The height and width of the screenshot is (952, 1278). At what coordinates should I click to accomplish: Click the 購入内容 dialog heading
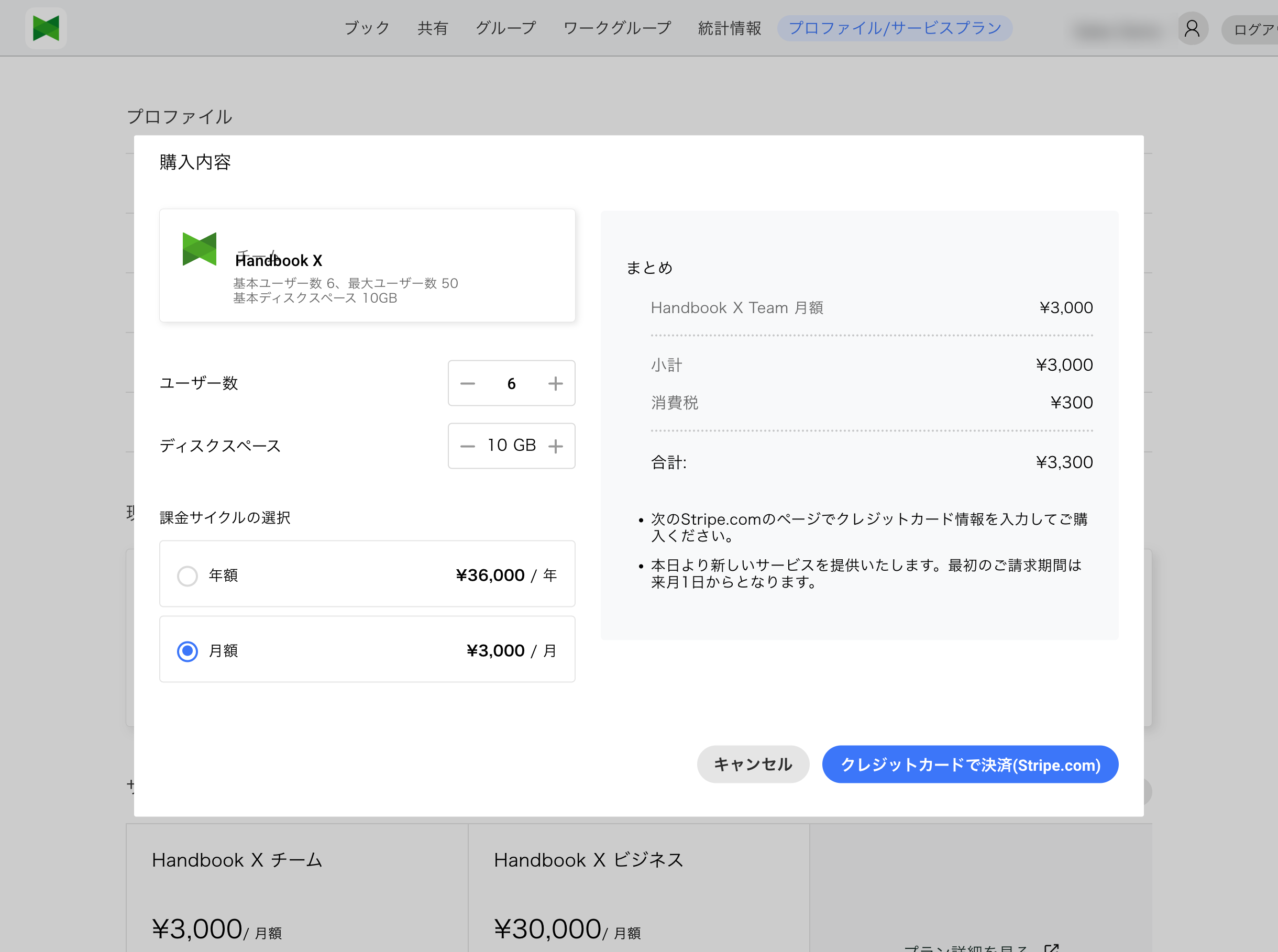(195, 162)
